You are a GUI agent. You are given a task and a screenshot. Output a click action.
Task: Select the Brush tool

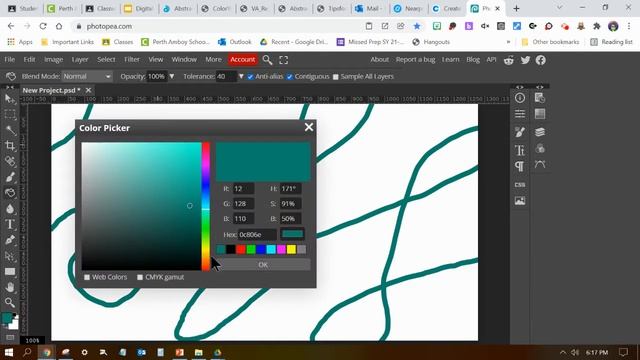tap(10, 177)
